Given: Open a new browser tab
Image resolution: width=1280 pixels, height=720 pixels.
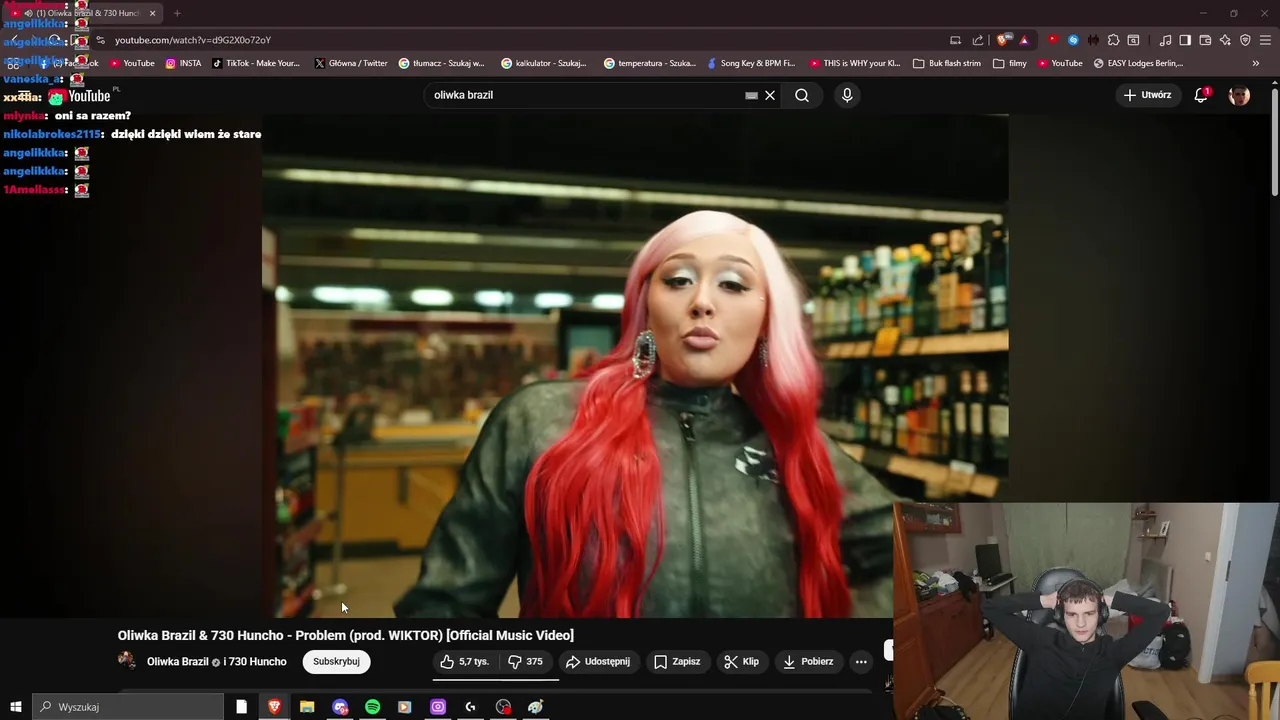Looking at the screenshot, I should click(177, 13).
